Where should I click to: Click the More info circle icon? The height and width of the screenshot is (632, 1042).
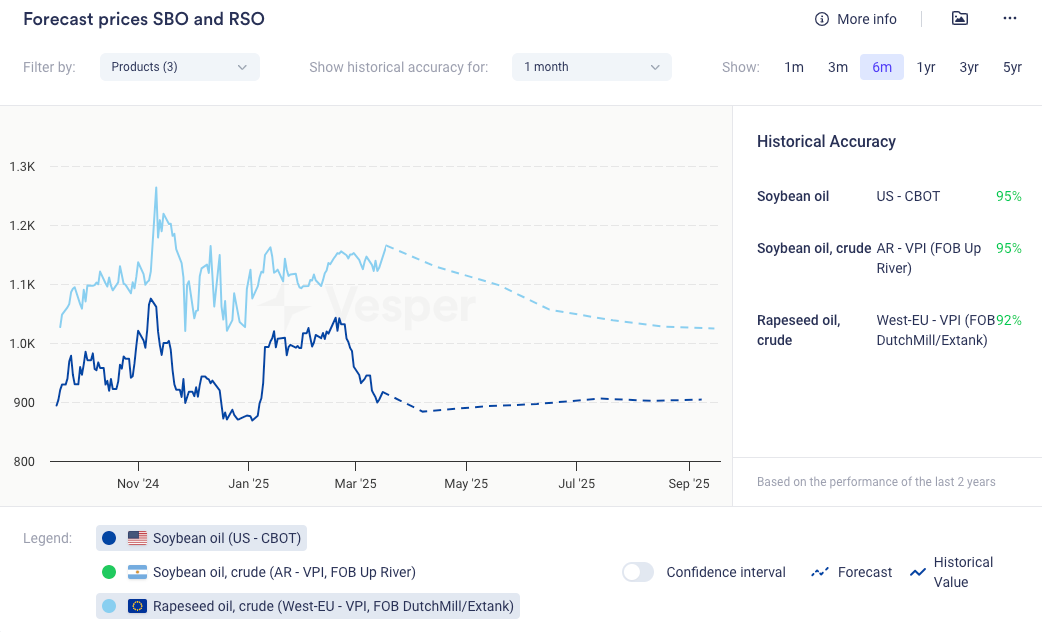pos(822,19)
